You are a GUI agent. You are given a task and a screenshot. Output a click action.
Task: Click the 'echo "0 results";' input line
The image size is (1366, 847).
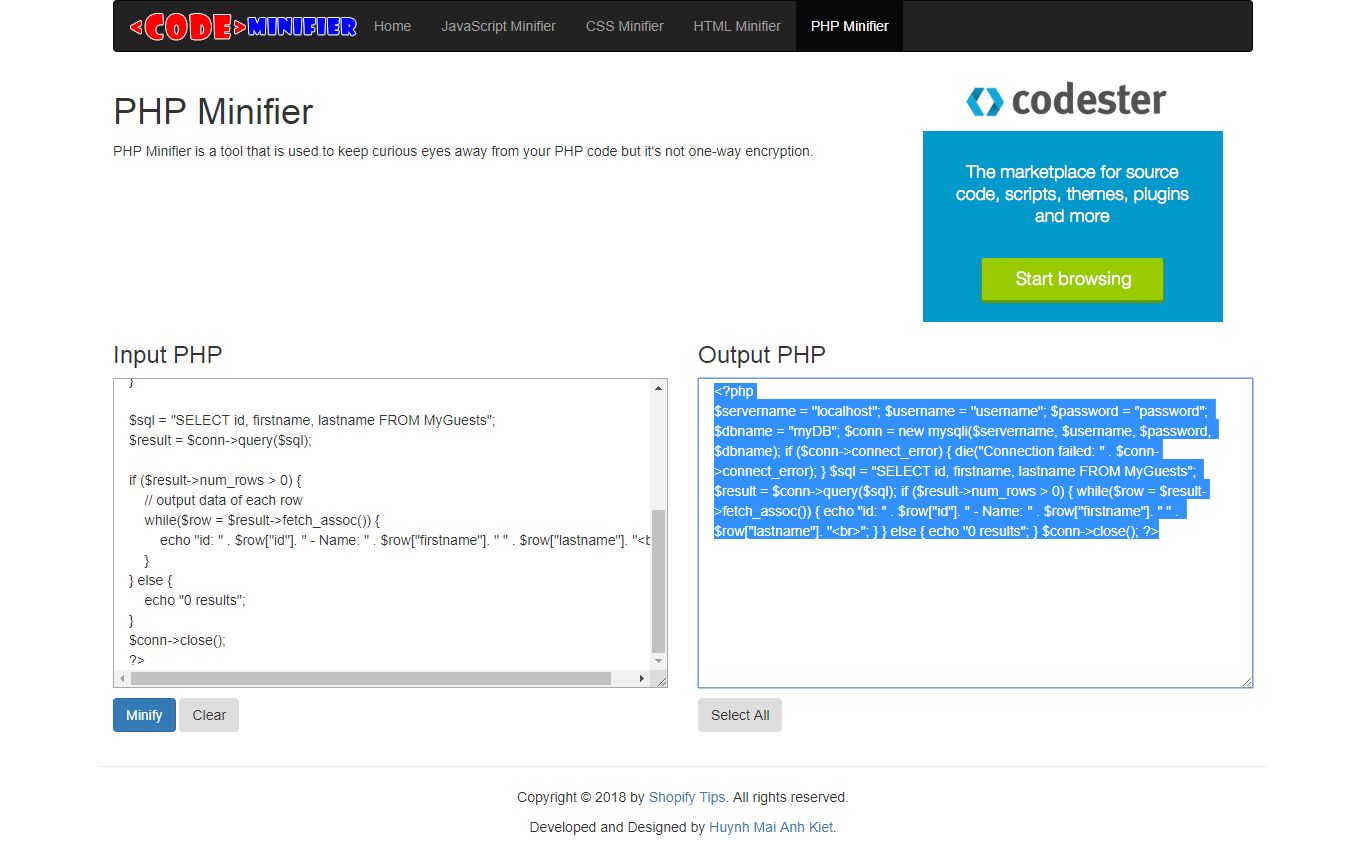click(x=194, y=600)
